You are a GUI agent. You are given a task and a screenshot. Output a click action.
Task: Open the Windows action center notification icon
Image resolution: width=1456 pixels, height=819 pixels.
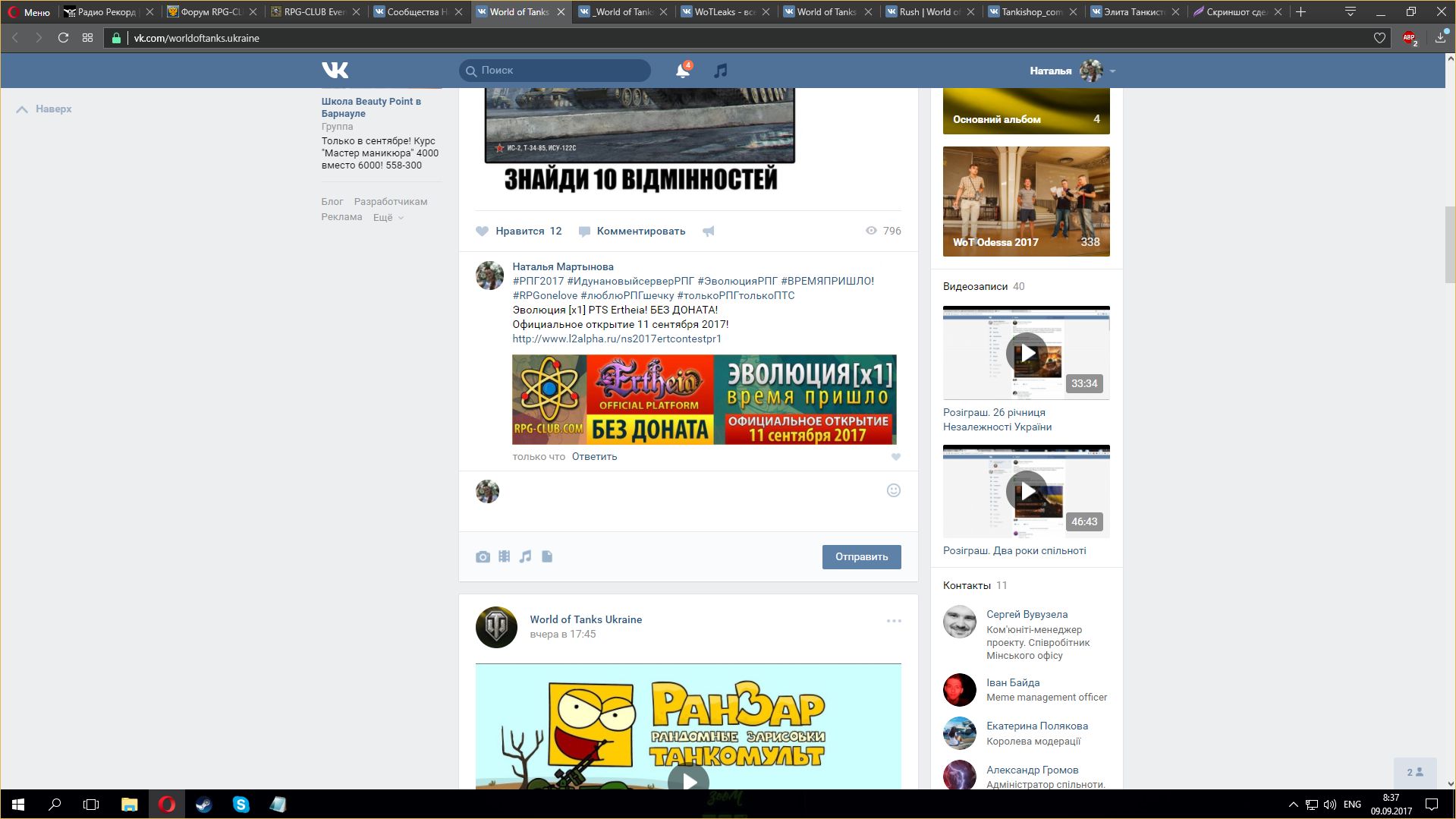(x=1432, y=805)
